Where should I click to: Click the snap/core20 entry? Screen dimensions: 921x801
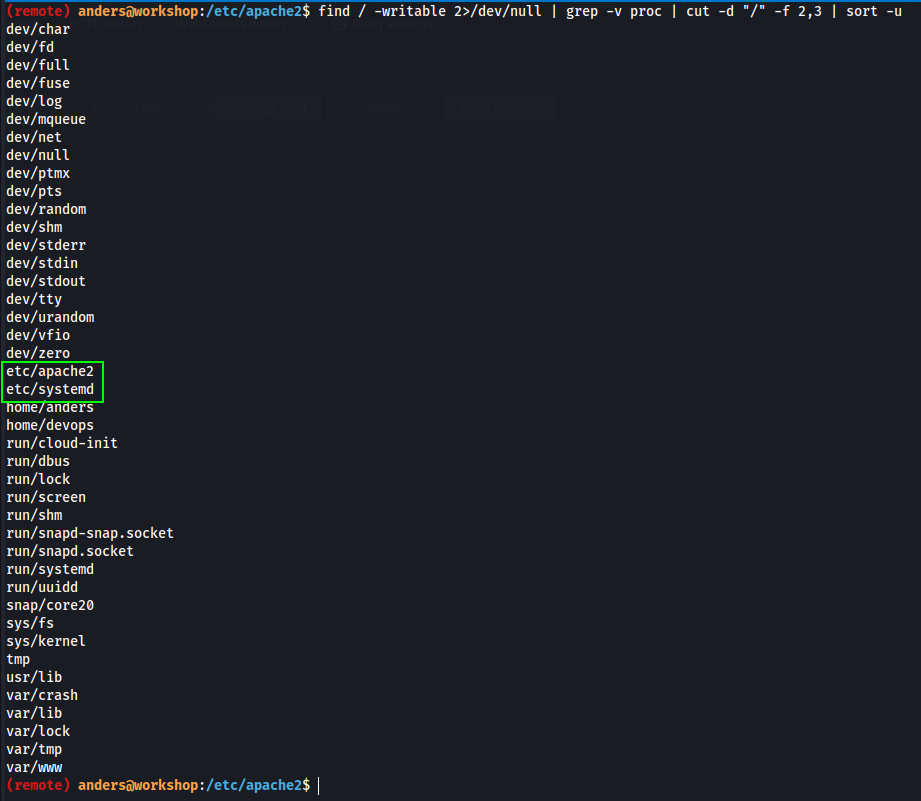click(50, 605)
